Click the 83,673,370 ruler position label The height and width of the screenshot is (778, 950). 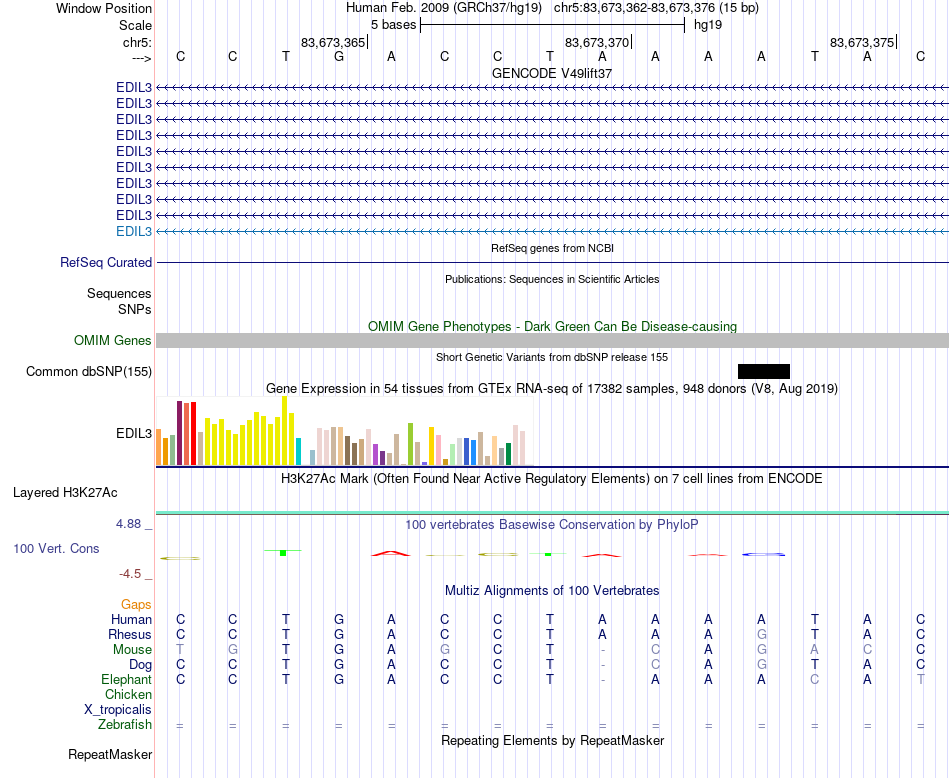pos(597,42)
